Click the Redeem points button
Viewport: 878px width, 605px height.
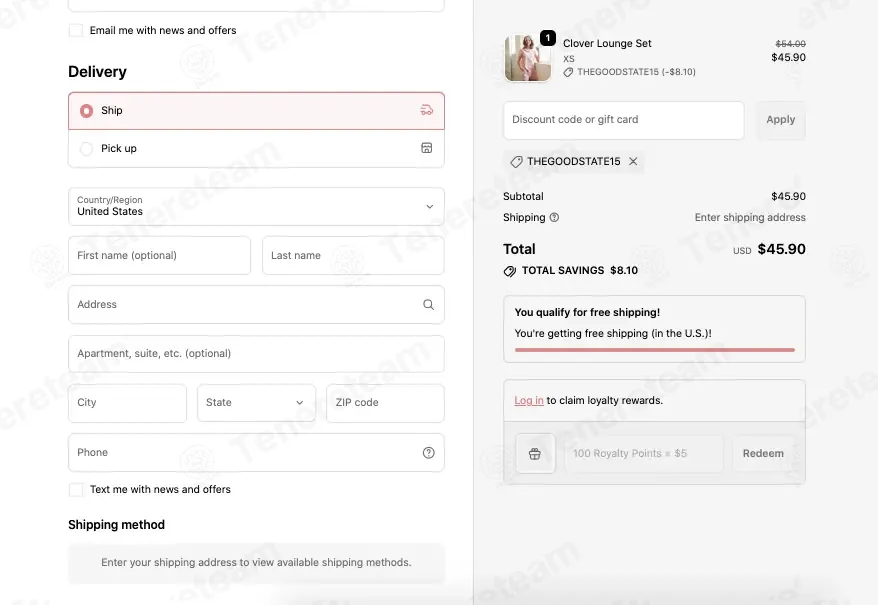[x=763, y=453]
